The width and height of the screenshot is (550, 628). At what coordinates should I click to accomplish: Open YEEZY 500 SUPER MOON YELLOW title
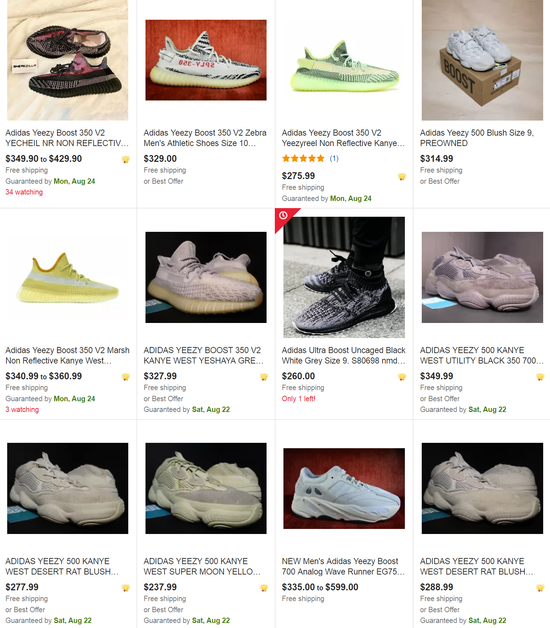click(202, 566)
